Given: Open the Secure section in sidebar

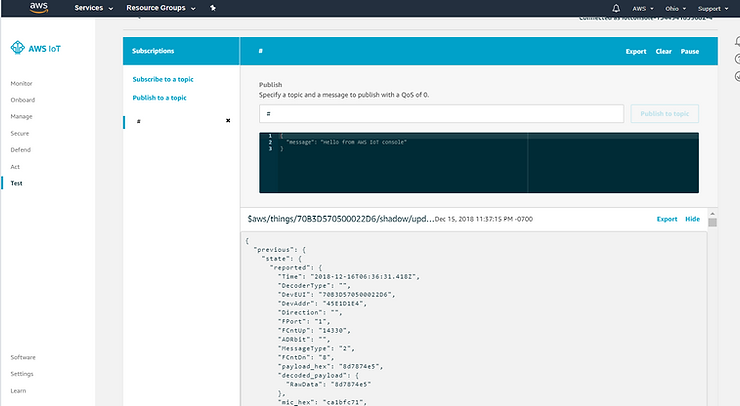Looking at the screenshot, I should point(19,133).
